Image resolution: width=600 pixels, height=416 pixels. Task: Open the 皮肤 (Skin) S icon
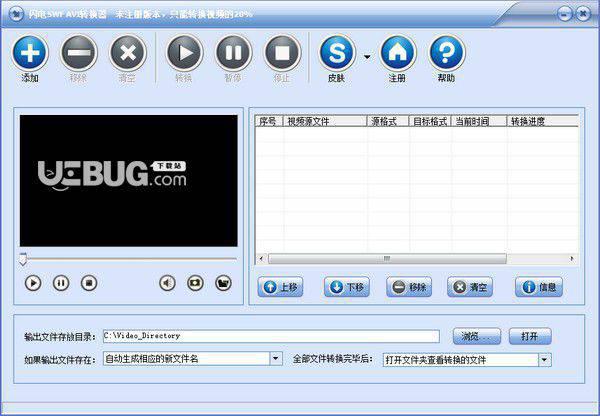pos(337,53)
